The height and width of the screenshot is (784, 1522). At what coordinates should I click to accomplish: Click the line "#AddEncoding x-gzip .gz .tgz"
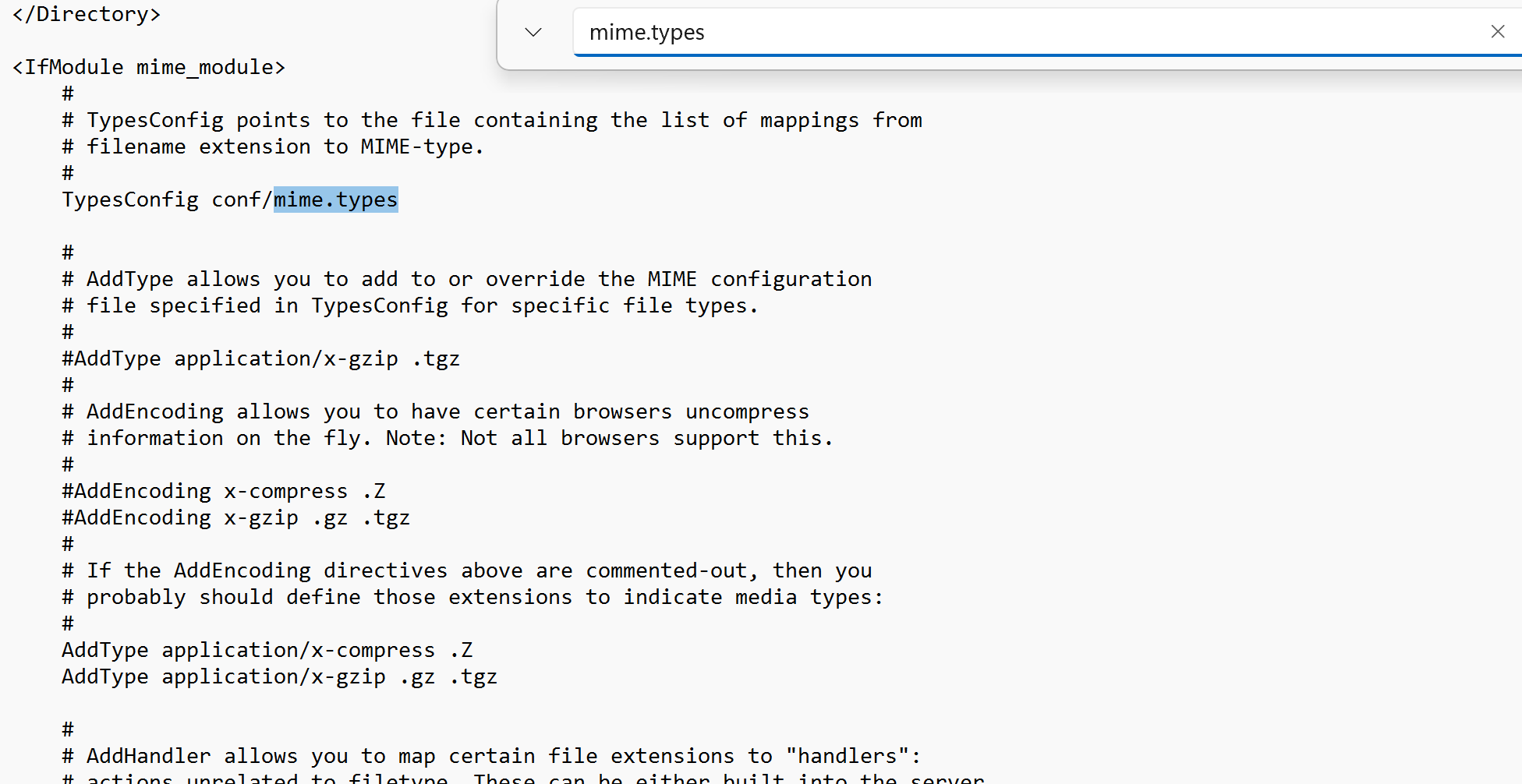[236, 517]
